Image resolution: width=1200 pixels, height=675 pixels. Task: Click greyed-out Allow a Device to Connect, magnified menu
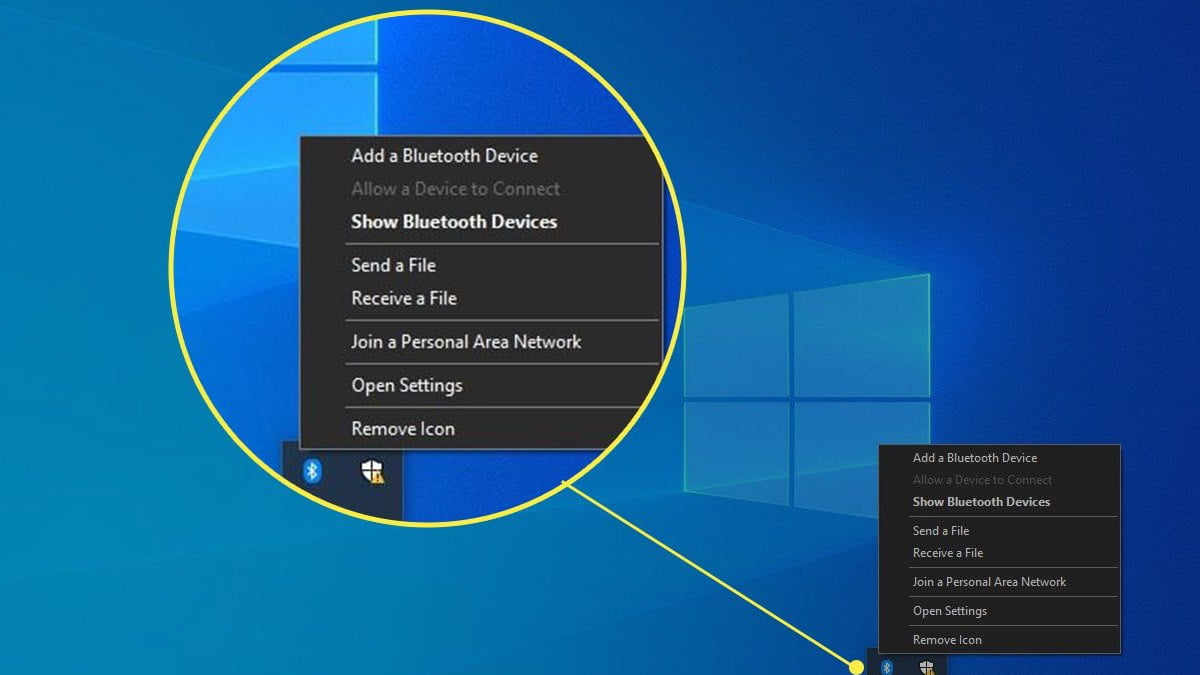(455, 189)
